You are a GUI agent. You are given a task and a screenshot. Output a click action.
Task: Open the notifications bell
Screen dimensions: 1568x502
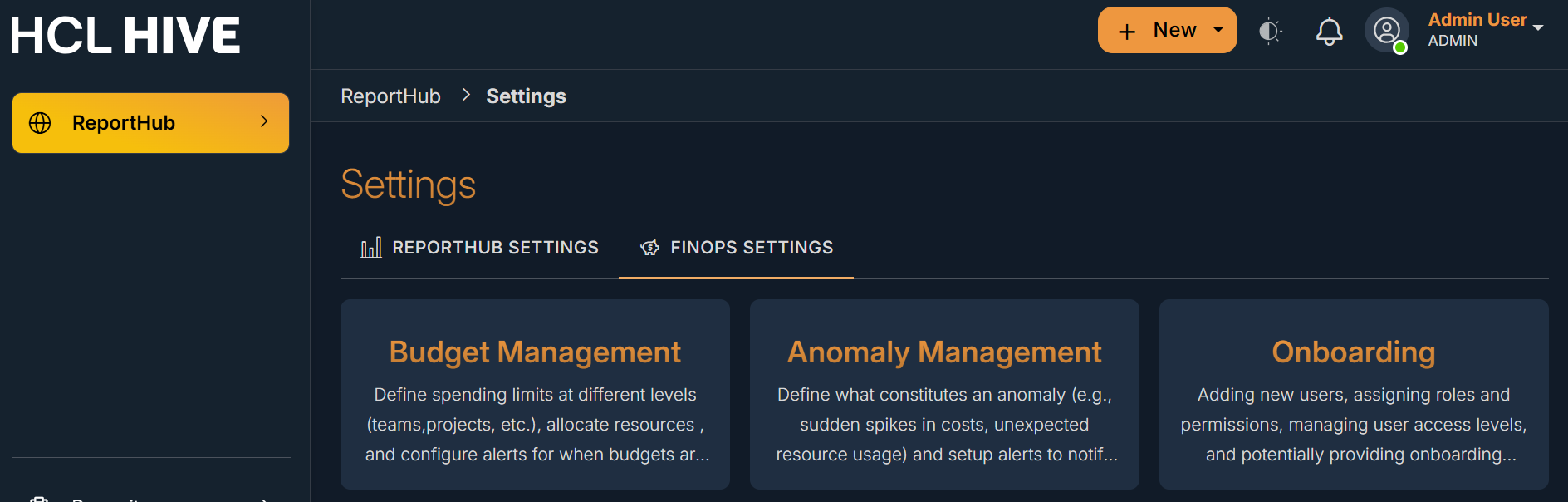point(1329,32)
